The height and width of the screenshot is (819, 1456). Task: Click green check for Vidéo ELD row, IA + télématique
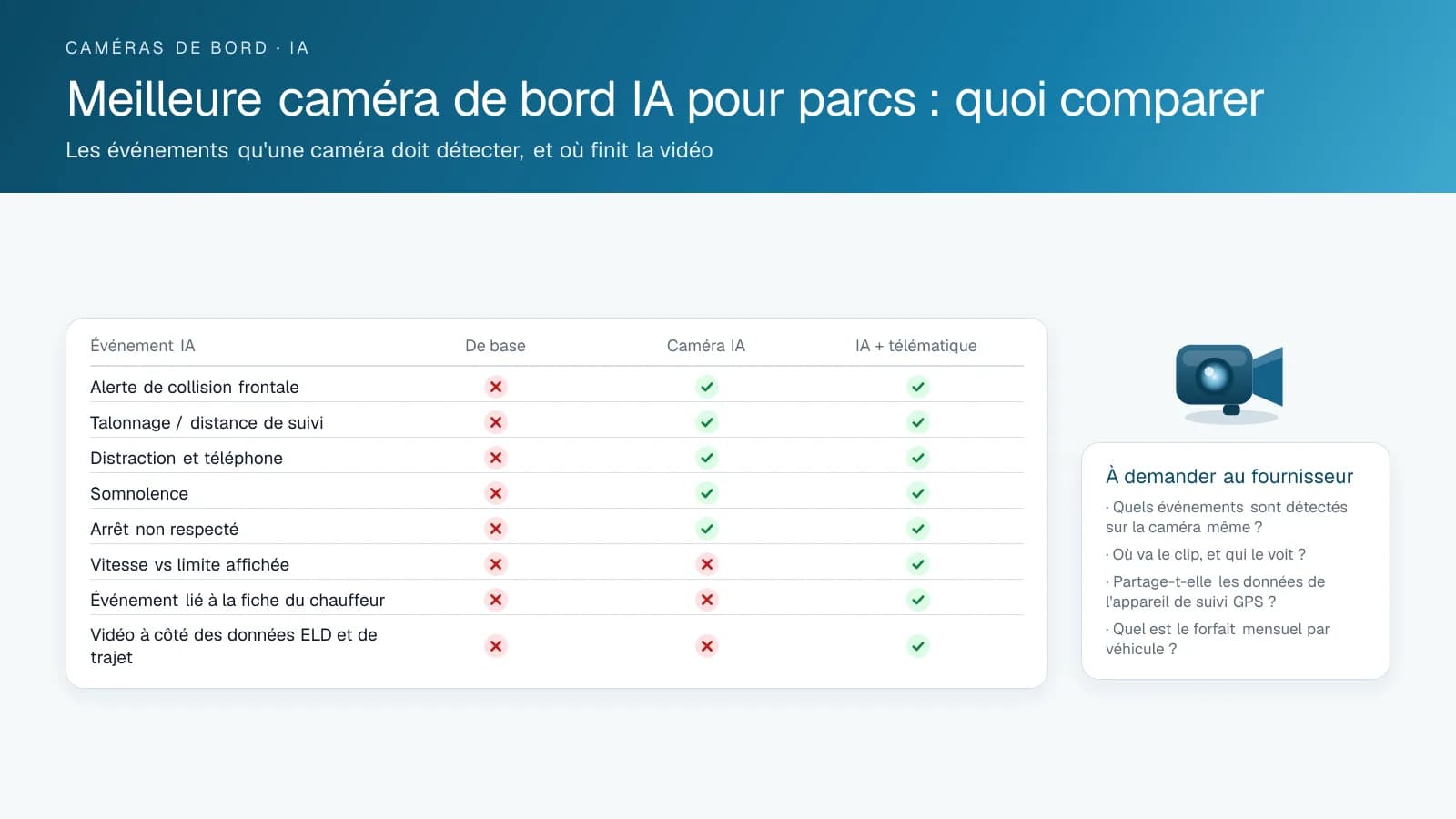coord(918,646)
